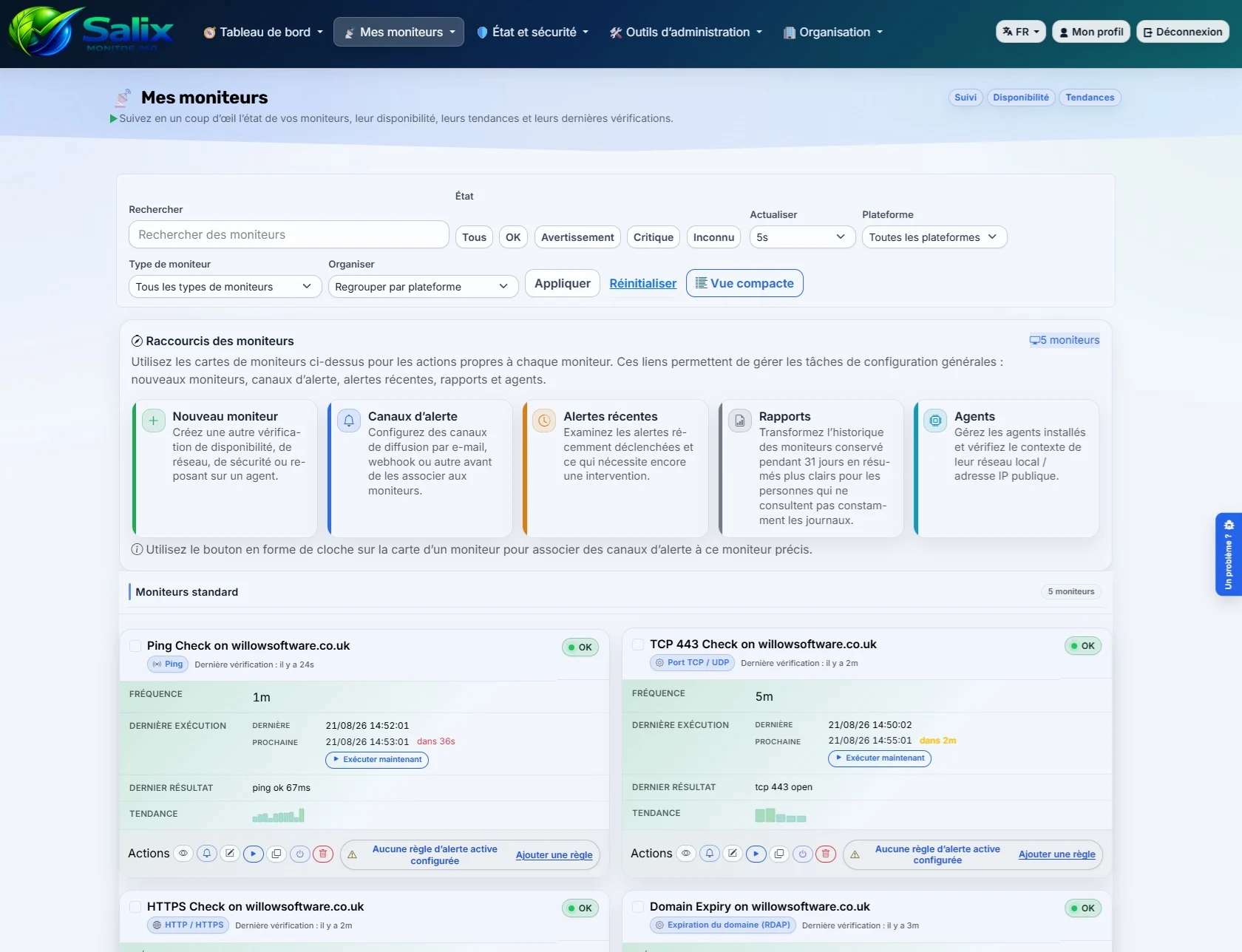Screen dimensions: 1242x952
Task: Open the Nouveau moniteur plus shortcut card
Action: coord(153,421)
